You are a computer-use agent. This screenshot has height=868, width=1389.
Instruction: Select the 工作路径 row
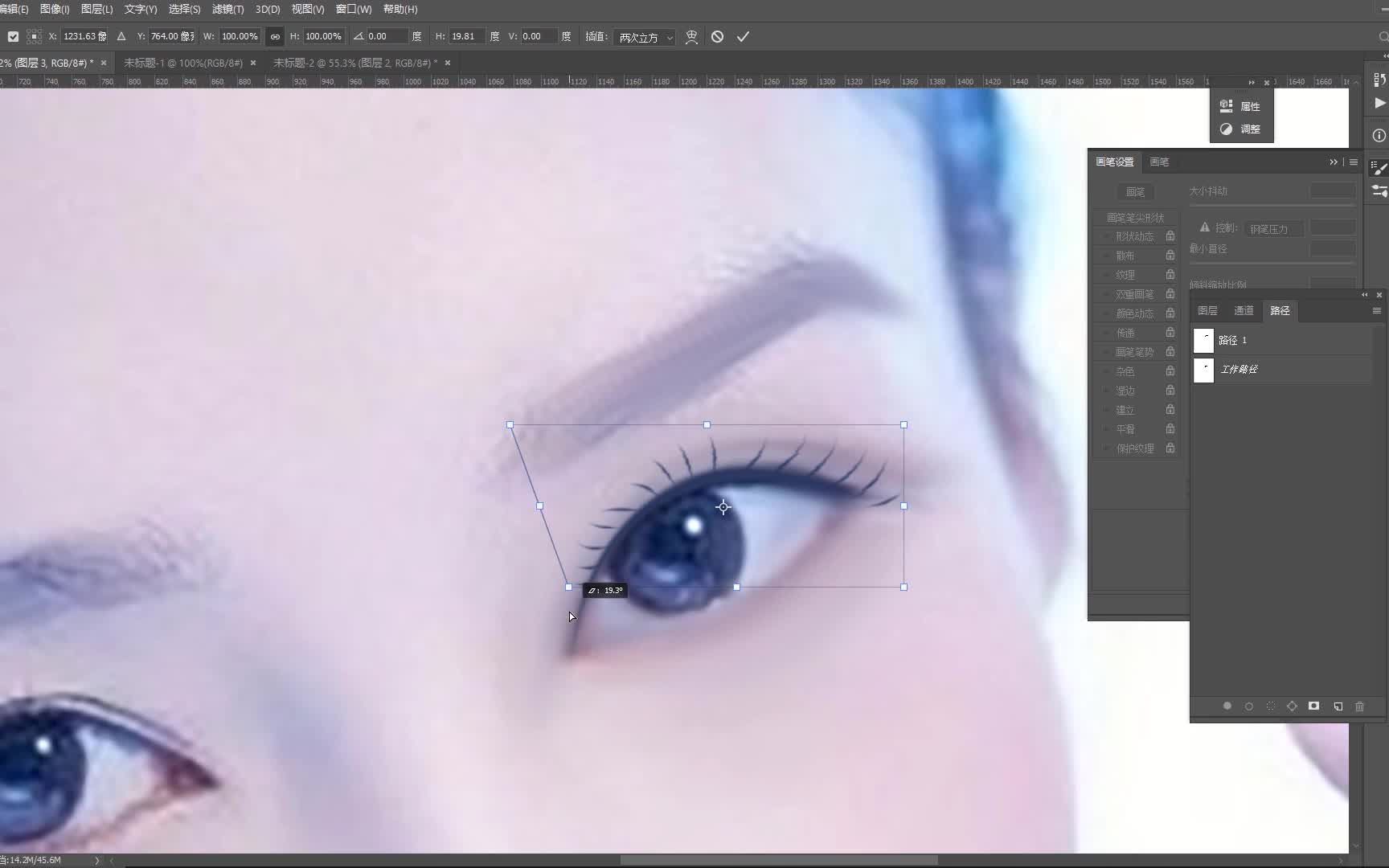[1282, 370]
